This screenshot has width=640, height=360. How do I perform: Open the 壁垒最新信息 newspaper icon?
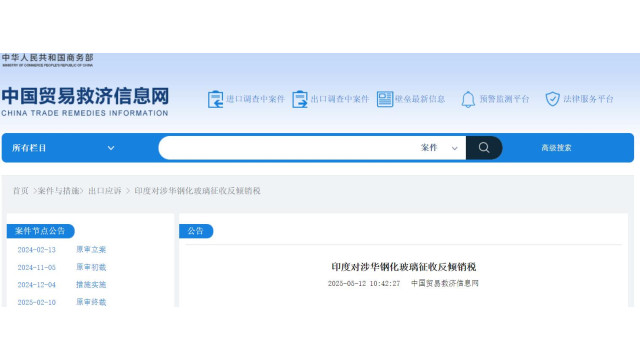(384, 99)
